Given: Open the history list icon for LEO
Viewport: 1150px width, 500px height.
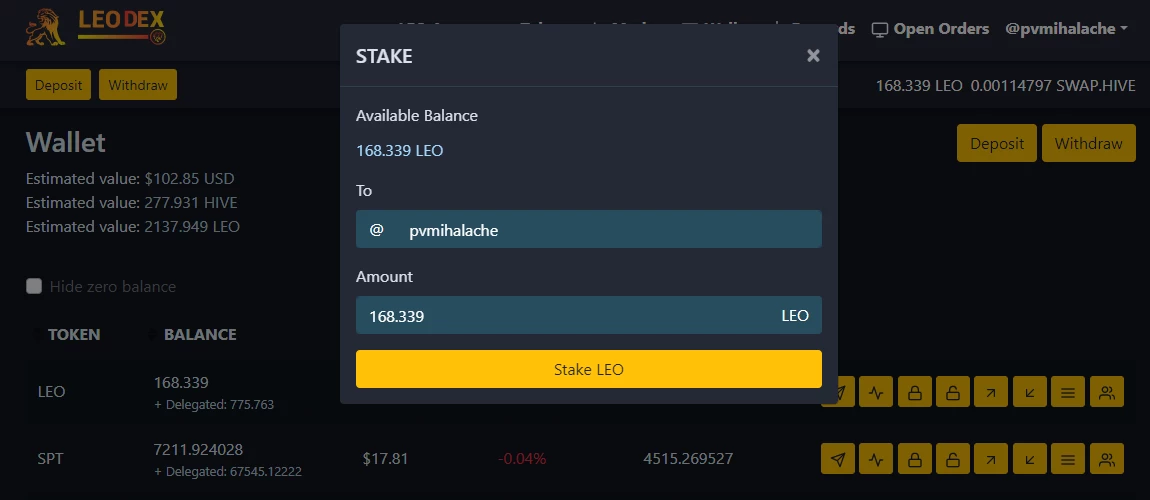Looking at the screenshot, I should tap(1068, 391).
